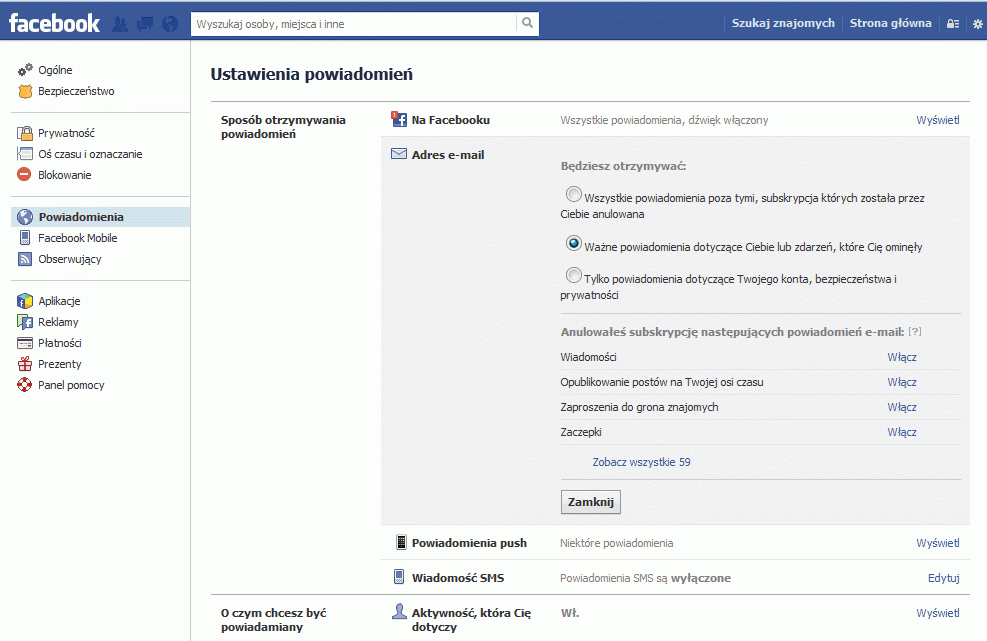Click the Prywatność padlock icon
Viewport: 987px width, 641px height.
tap(25, 133)
